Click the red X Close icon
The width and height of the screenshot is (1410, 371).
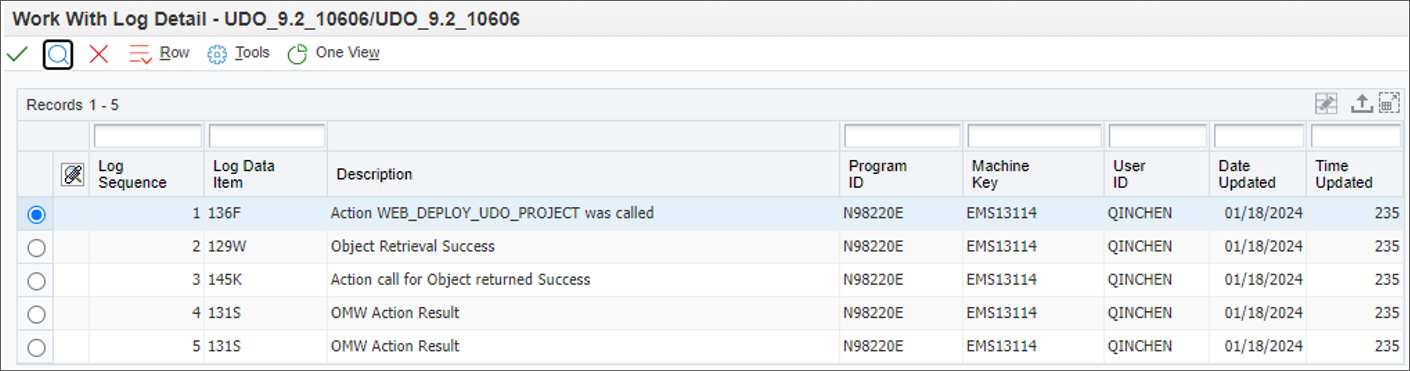pos(99,54)
